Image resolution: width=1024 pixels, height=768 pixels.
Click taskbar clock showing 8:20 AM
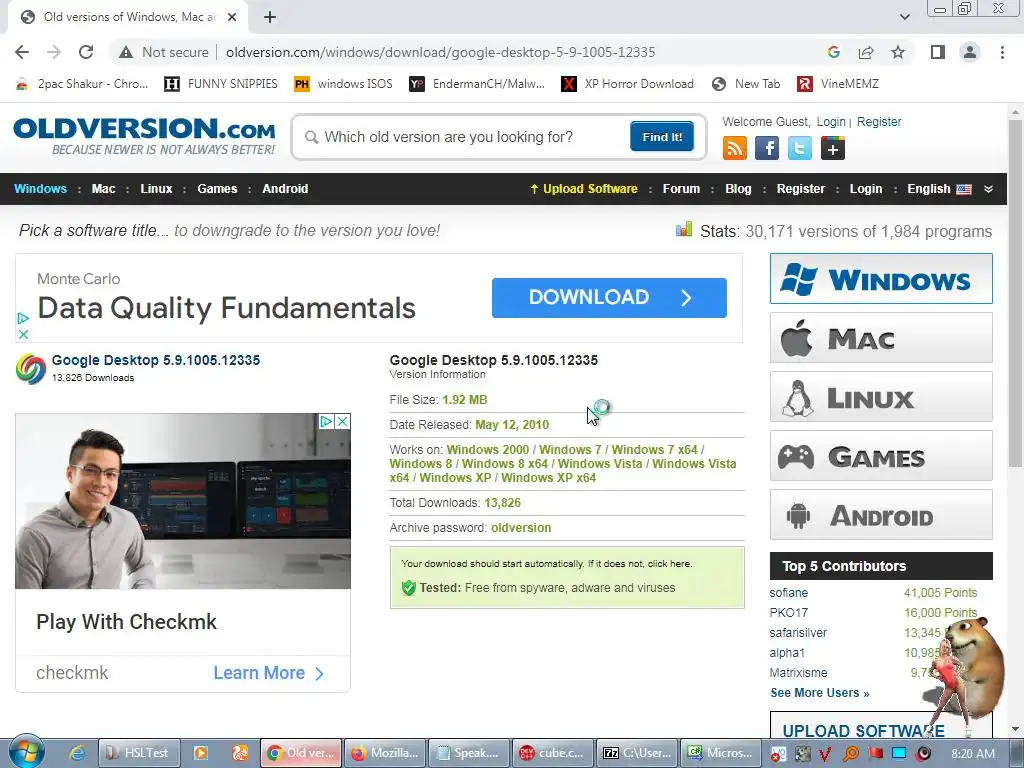coord(973,753)
